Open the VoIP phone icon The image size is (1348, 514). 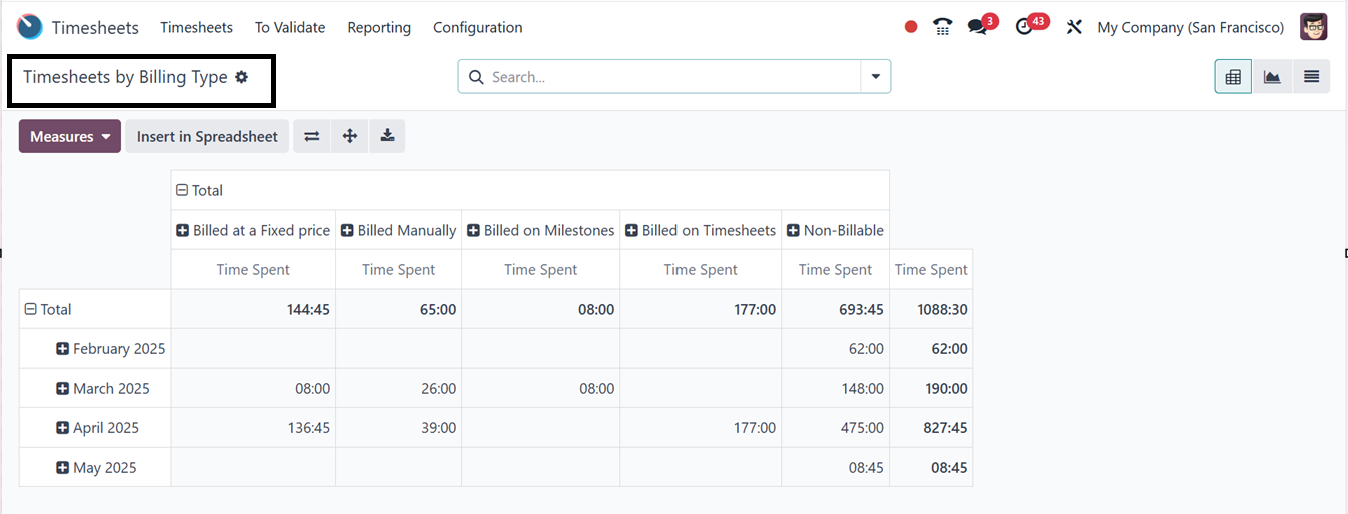942,27
